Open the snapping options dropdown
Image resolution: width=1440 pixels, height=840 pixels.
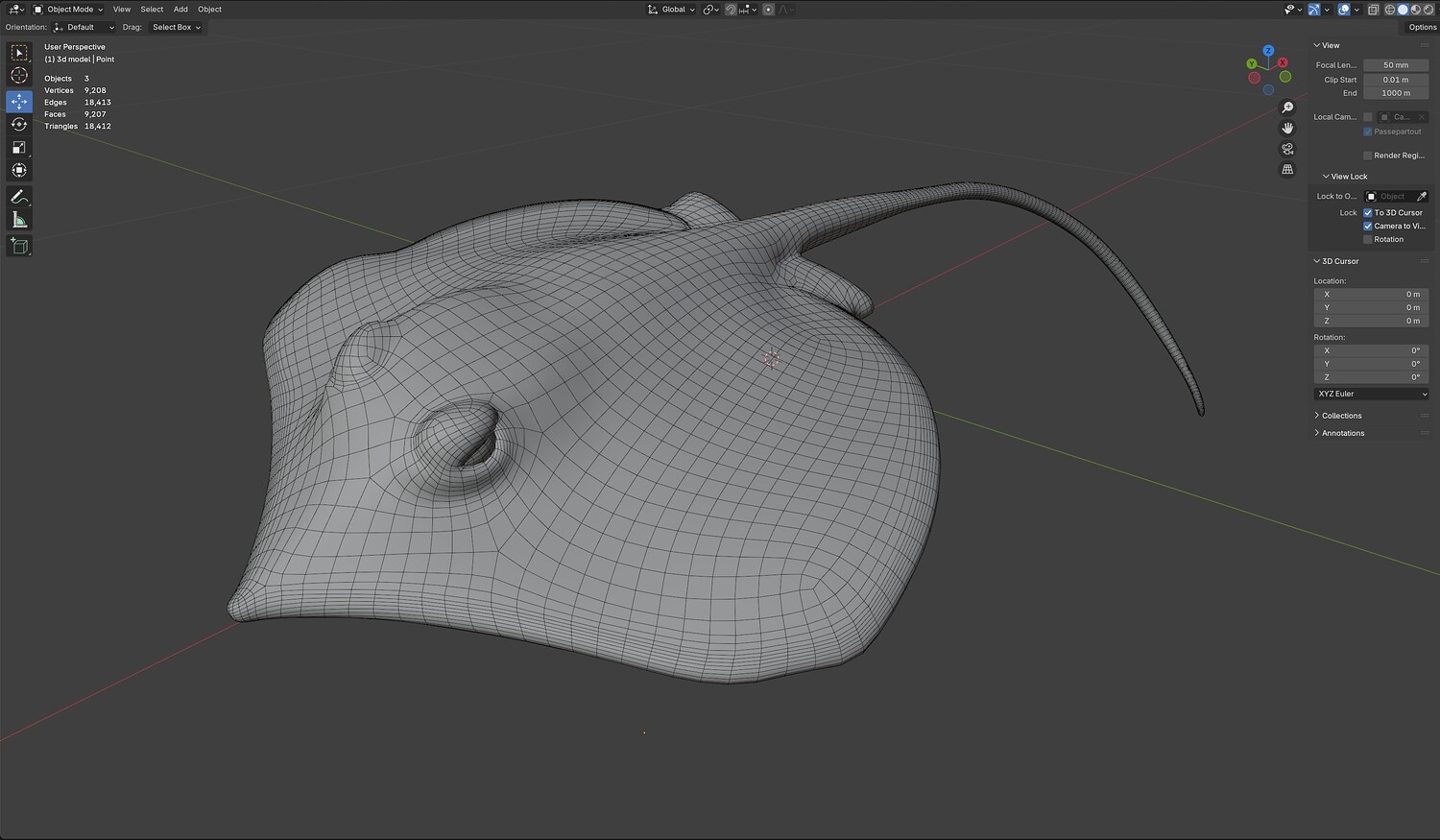click(748, 10)
